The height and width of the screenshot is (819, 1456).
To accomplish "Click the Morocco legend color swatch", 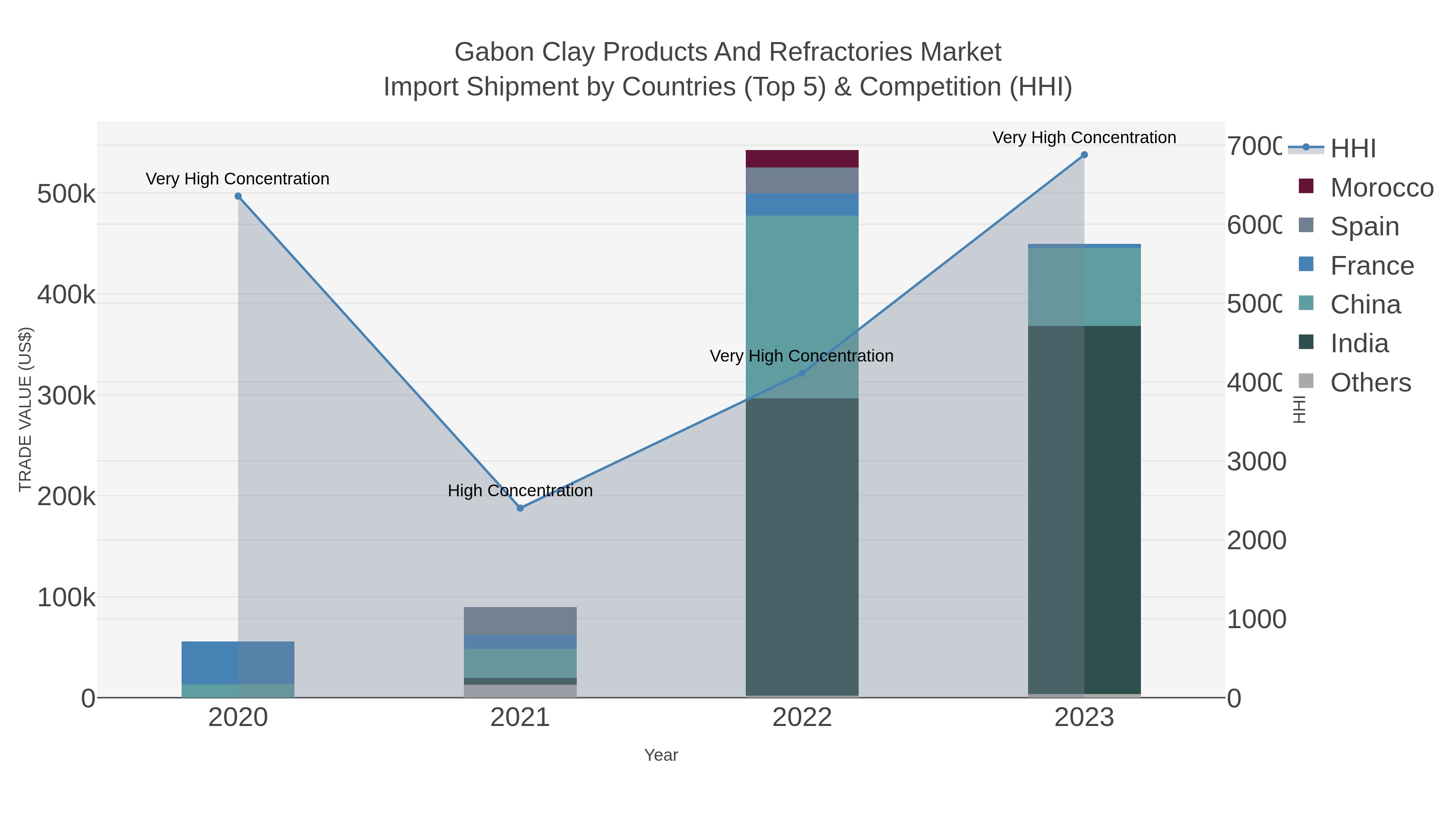I will (x=1306, y=186).
